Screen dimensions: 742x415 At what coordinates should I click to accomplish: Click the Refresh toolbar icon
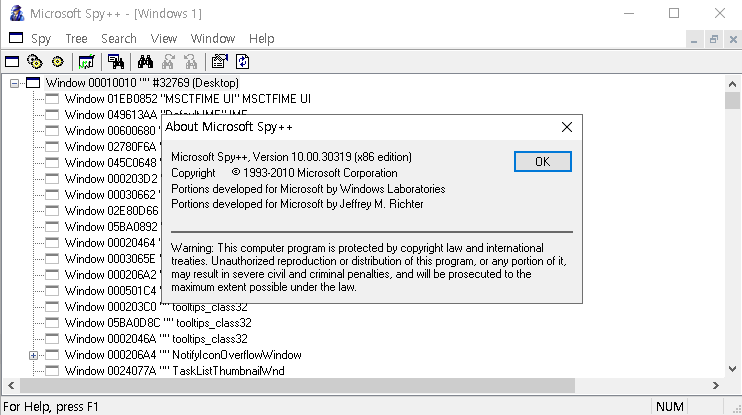click(242, 62)
